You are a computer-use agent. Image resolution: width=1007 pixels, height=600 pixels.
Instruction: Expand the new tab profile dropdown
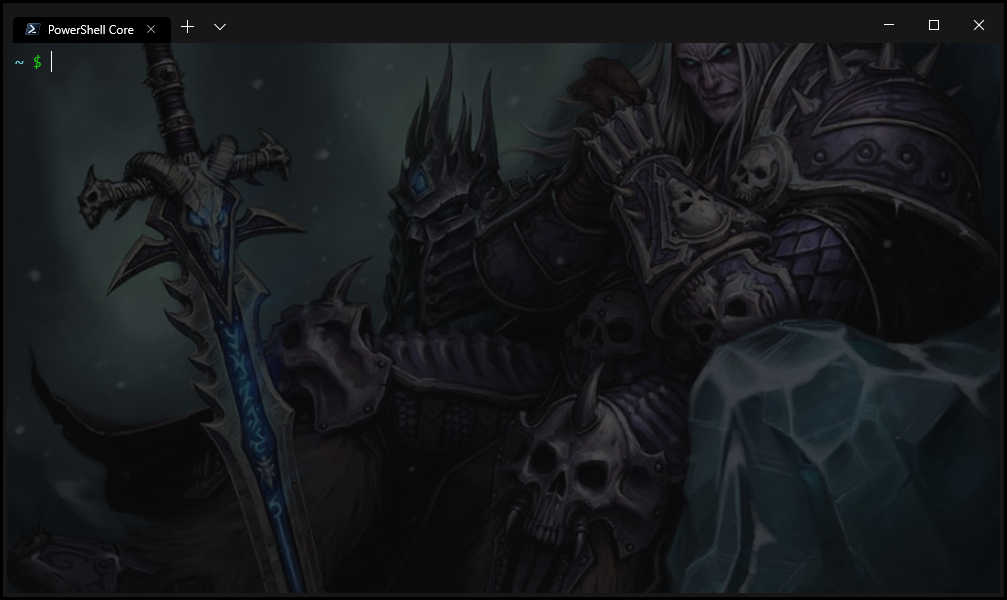220,27
